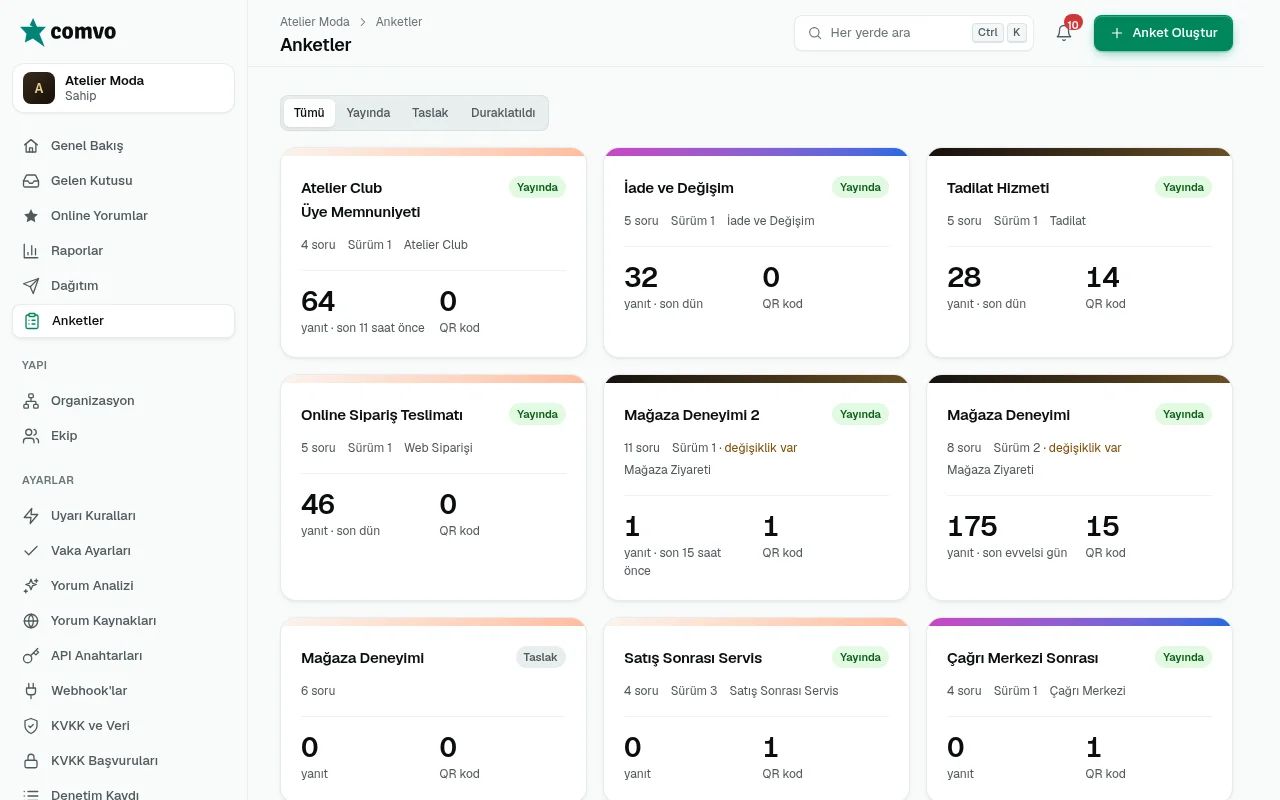Open Denetim Kaydı in sidebar
This screenshot has width=1280, height=800.
pos(123,795)
